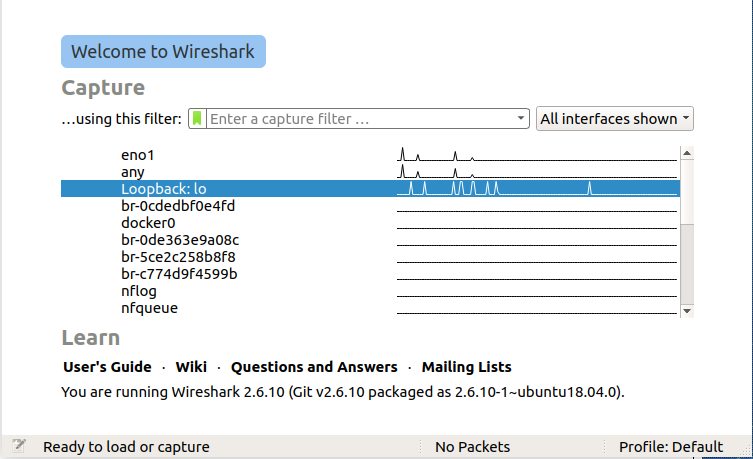Click the No Packets status text
The image size is (753, 459).
pyautogui.click(x=473, y=447)
